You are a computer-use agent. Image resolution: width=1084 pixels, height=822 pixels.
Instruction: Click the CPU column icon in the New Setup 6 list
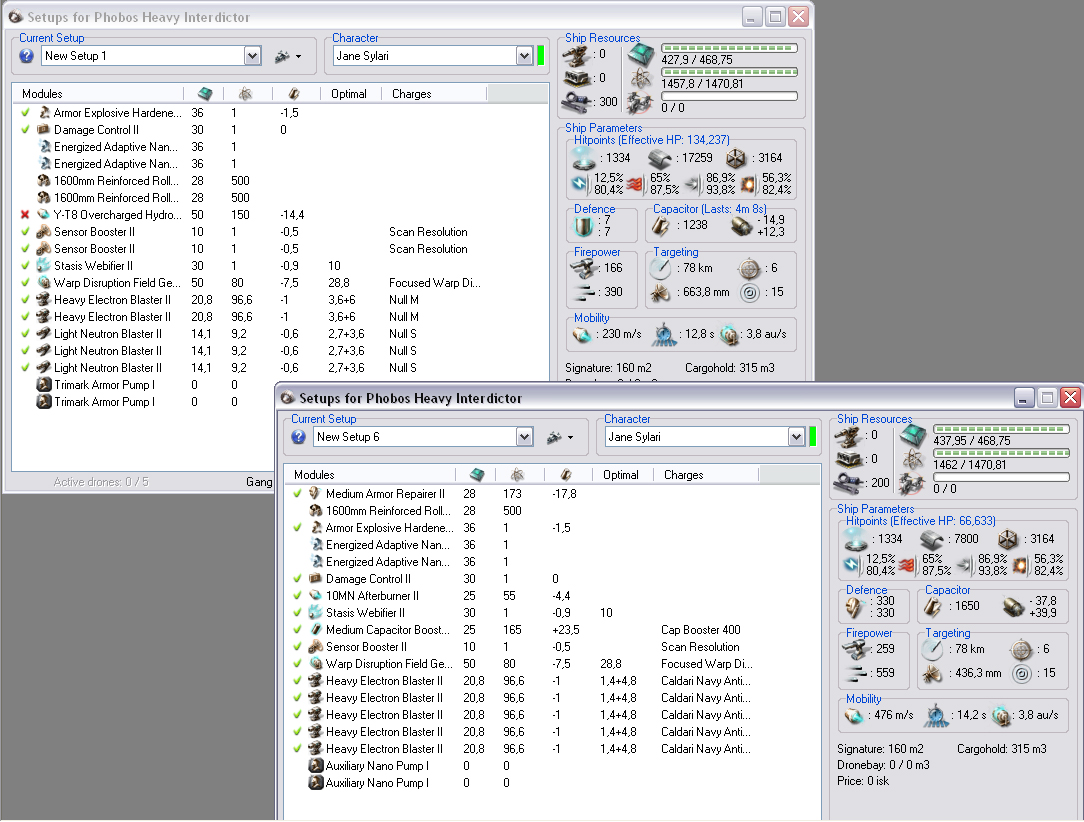(477, 475)
